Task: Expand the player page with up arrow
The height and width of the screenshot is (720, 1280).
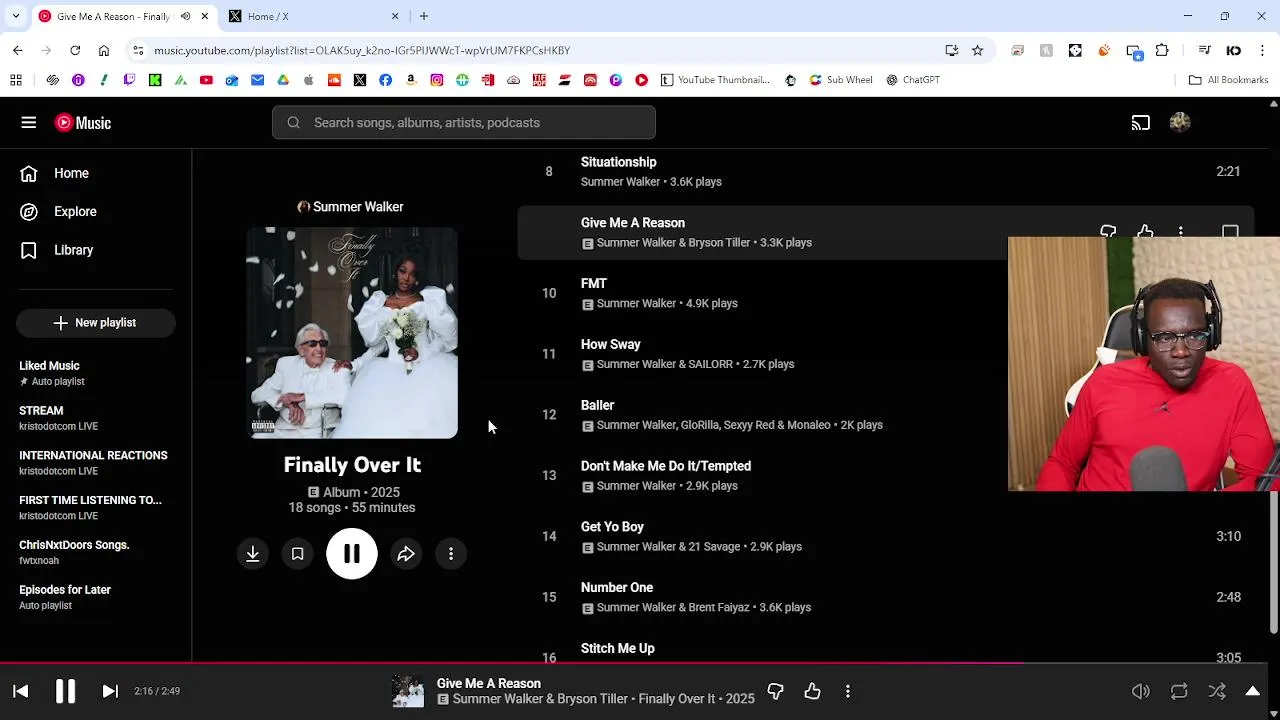Action: (1253, 691)
